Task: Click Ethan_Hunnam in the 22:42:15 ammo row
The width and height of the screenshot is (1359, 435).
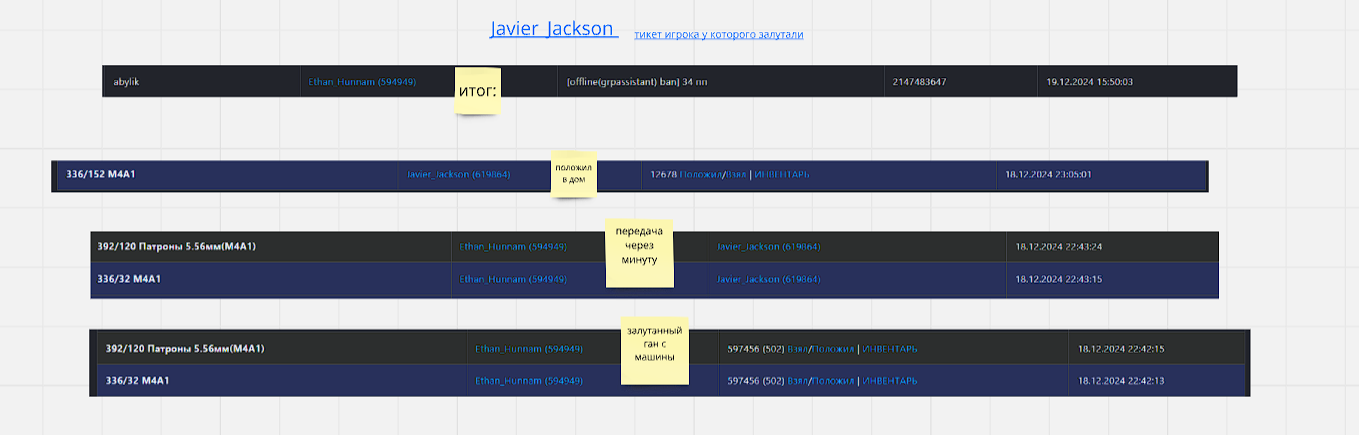Action: coord(529,349)
